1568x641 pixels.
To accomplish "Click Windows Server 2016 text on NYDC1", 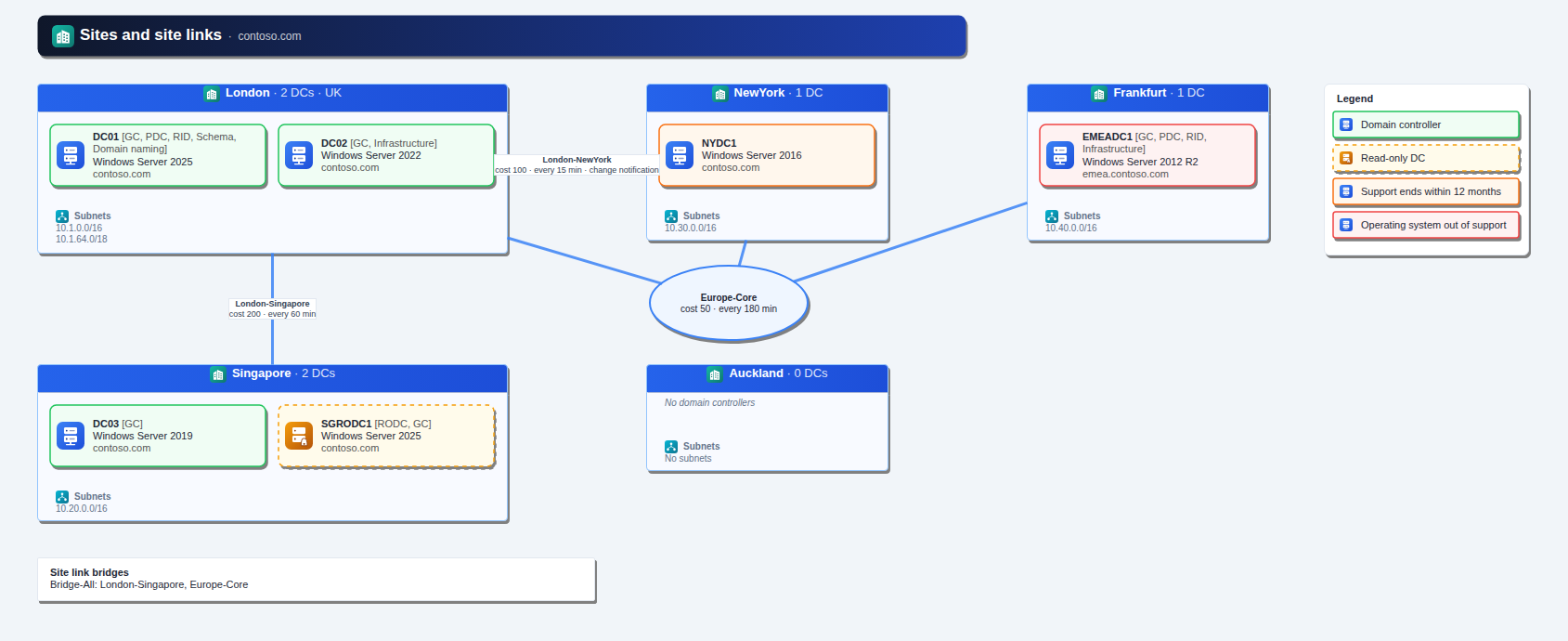I will click(751, 155).
